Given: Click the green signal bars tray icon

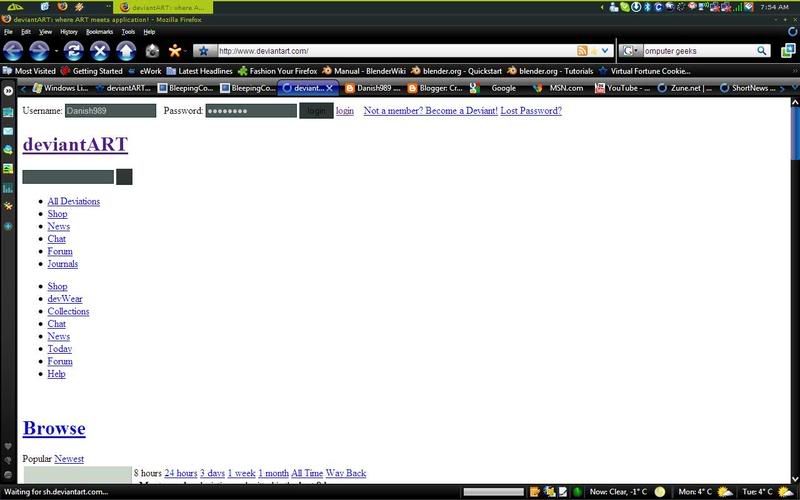Looking at the screenshot, I should (738, 7).
